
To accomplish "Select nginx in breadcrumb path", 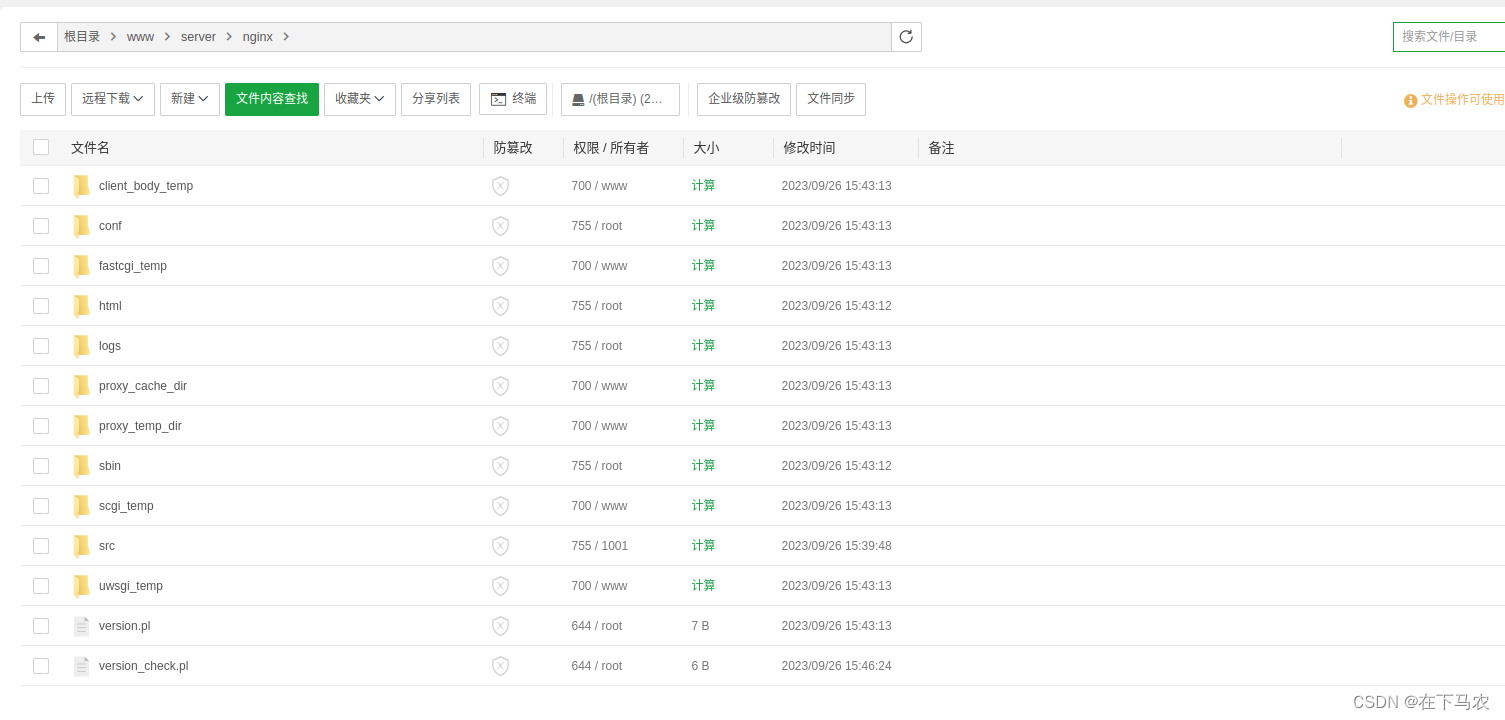I will (x=257, y=37).
